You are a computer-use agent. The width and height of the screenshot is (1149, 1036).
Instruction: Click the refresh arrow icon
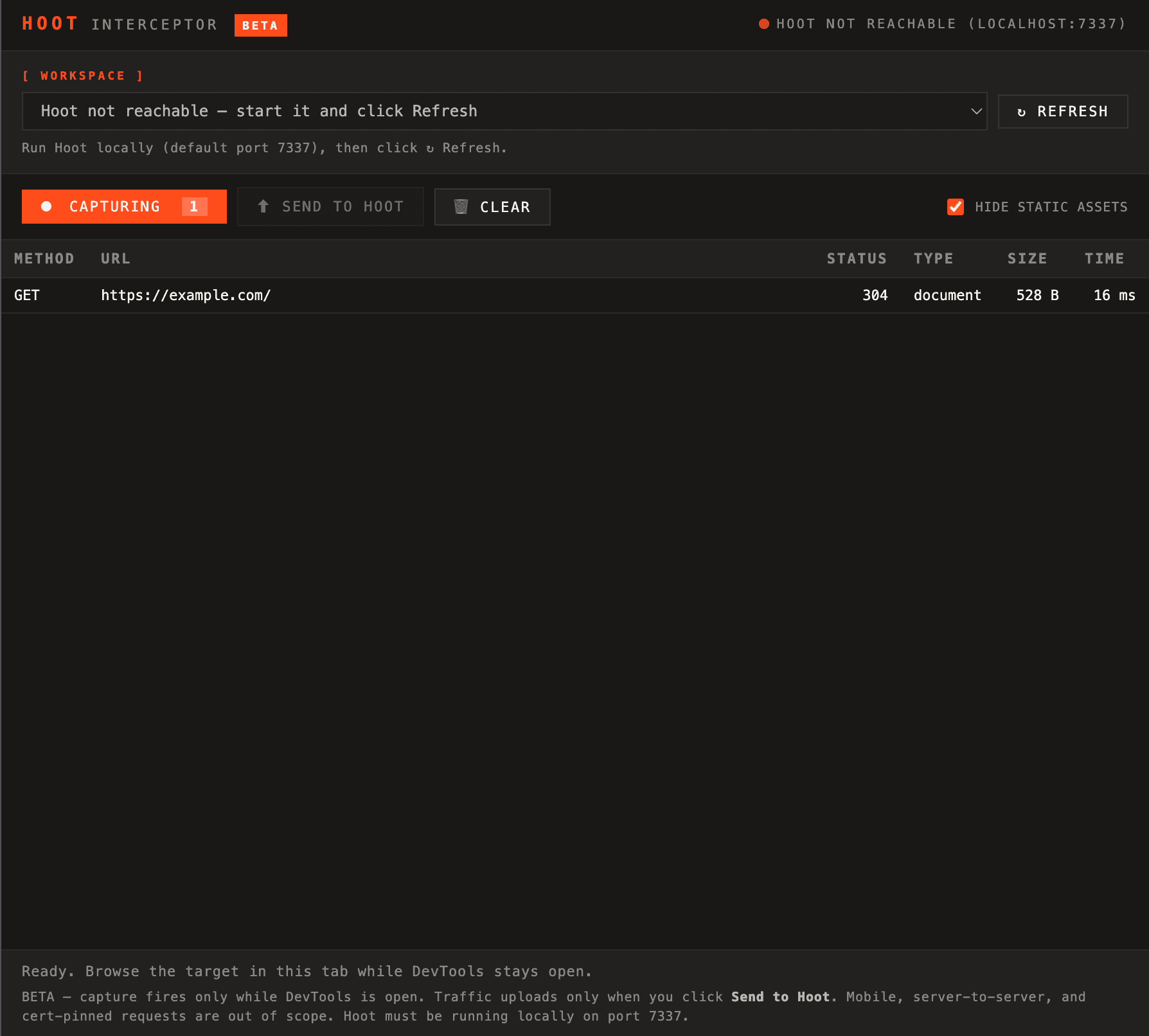point(1022,112)
